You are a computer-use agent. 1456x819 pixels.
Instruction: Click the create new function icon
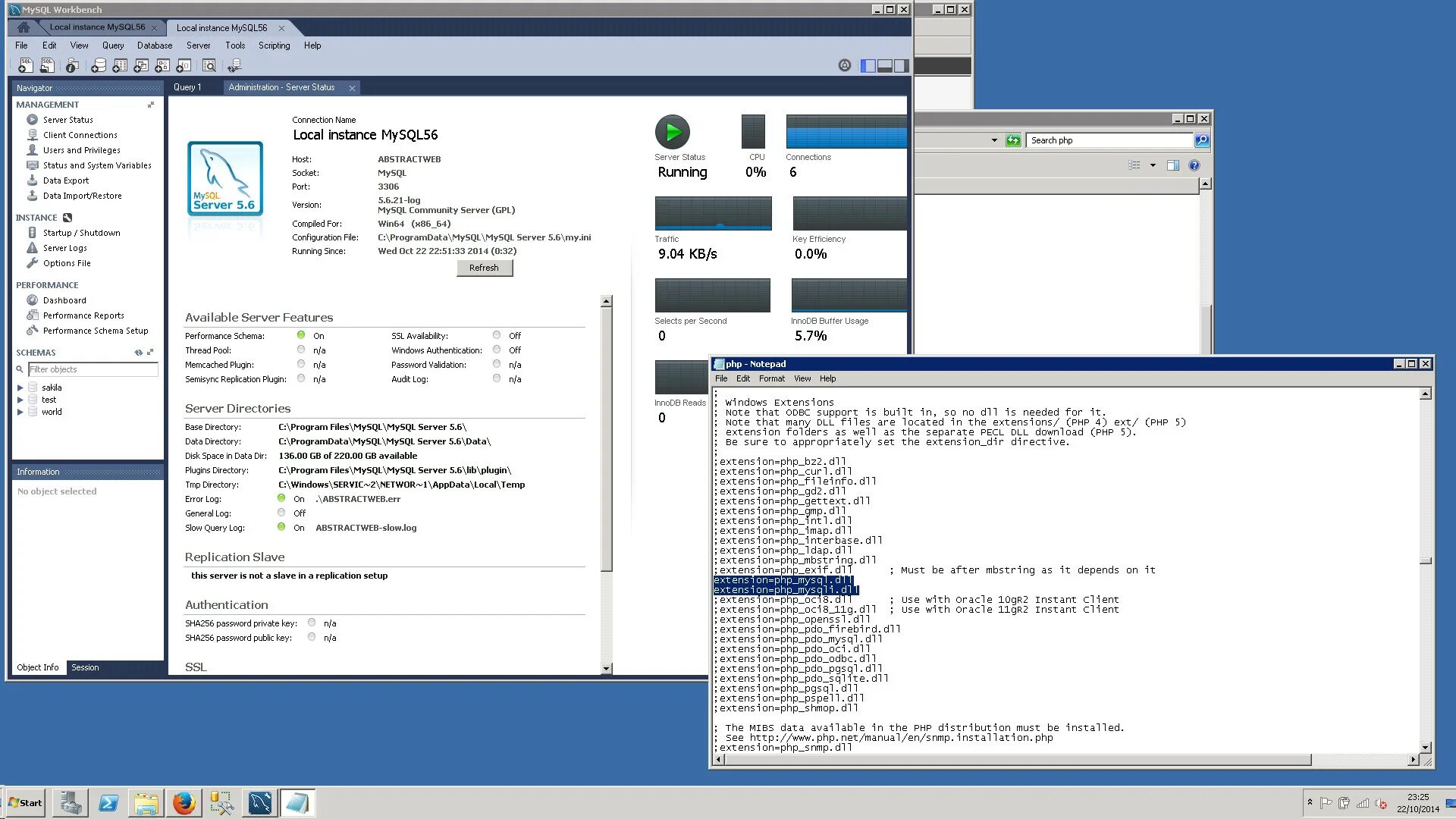point(184,66)
